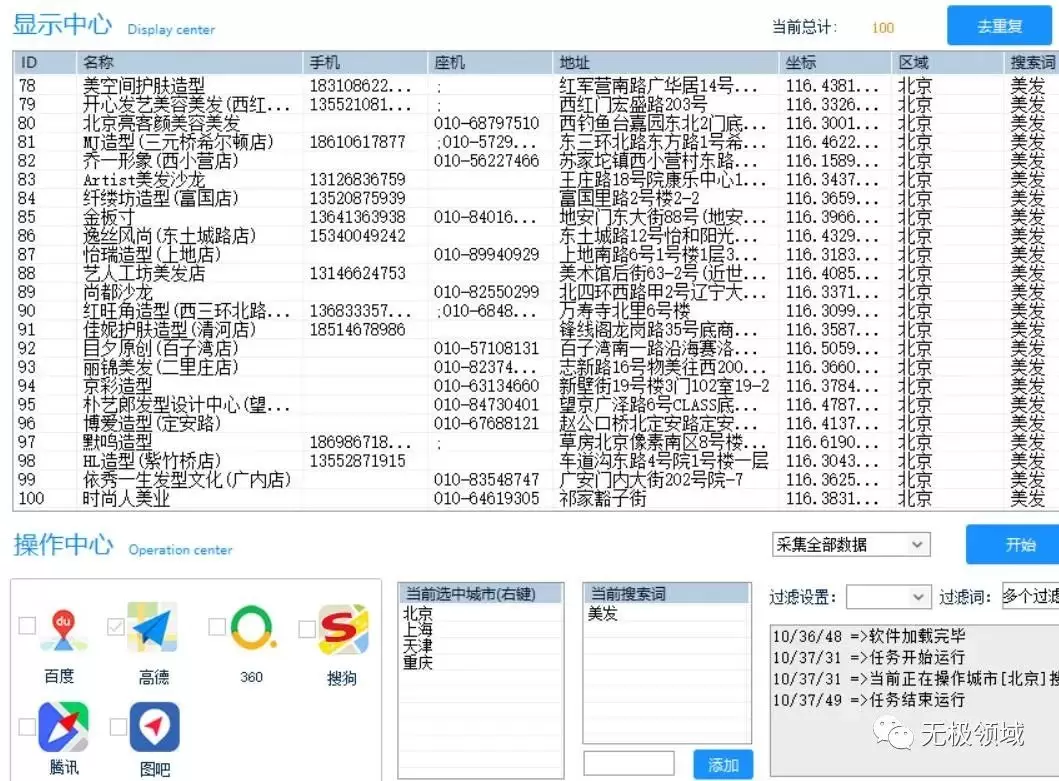1059x781 pixels.
Task: Select 美发 in the search keyword list
Action: point(602,613)
